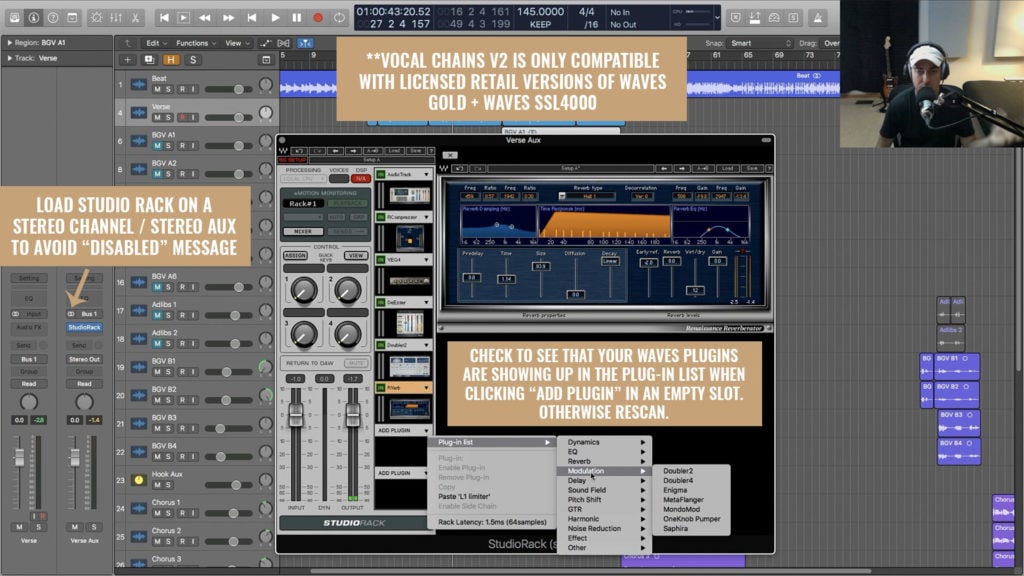The height and width of the screenshot is (576, 1024).
Task: Adjust the BGV B2 track volume slider
Action: click(228, 400)
